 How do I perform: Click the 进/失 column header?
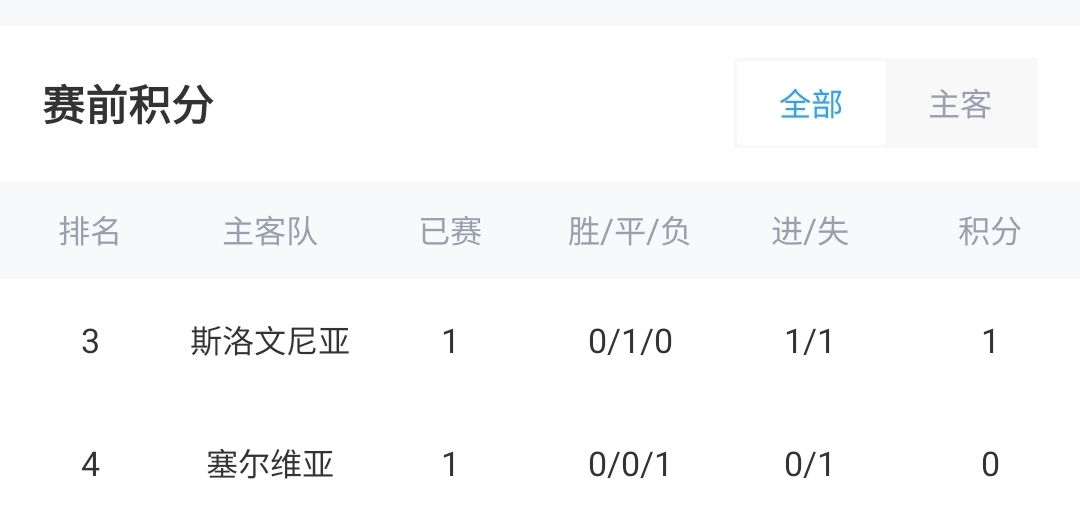(x=810, y=232)
